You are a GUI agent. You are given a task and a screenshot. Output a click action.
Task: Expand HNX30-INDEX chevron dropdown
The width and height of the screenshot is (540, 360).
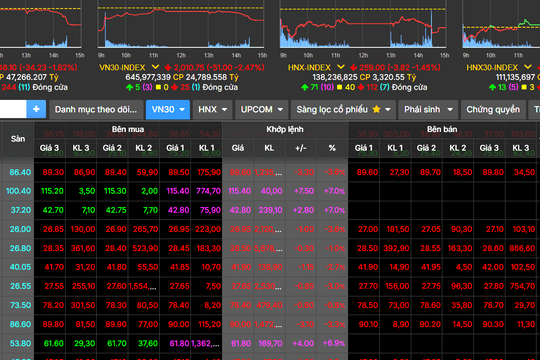pos(528,67)
